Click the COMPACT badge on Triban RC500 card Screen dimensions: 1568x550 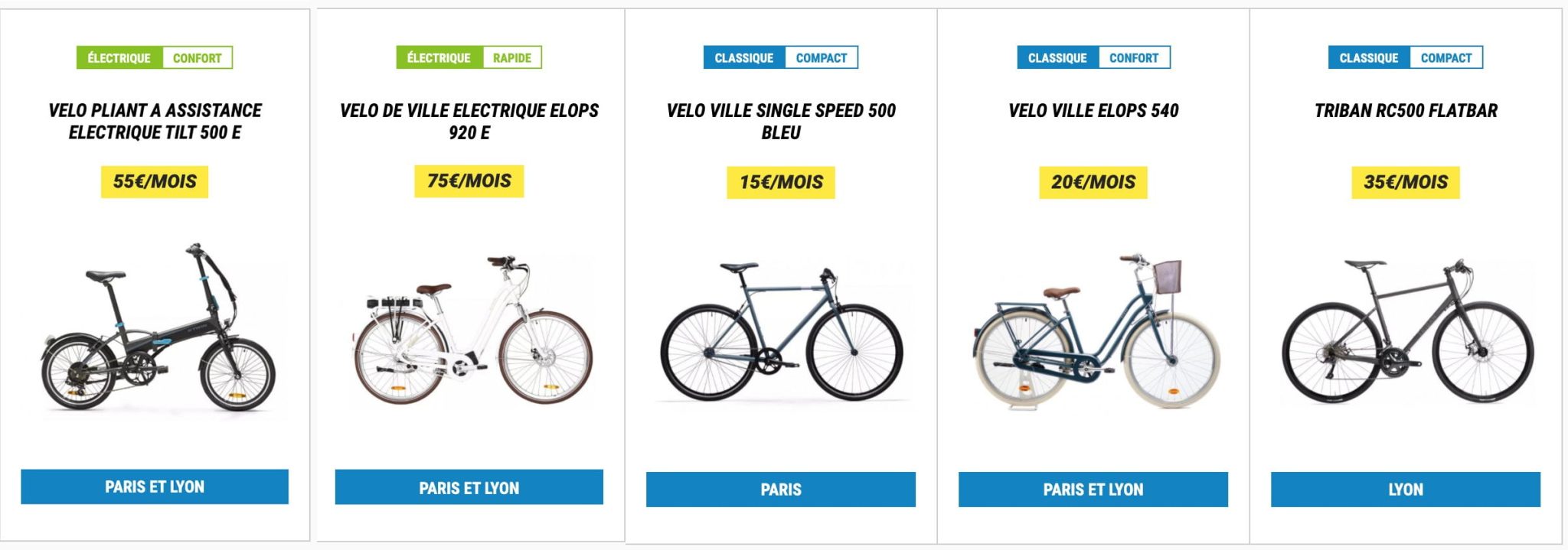click(x=1445, y=57)
